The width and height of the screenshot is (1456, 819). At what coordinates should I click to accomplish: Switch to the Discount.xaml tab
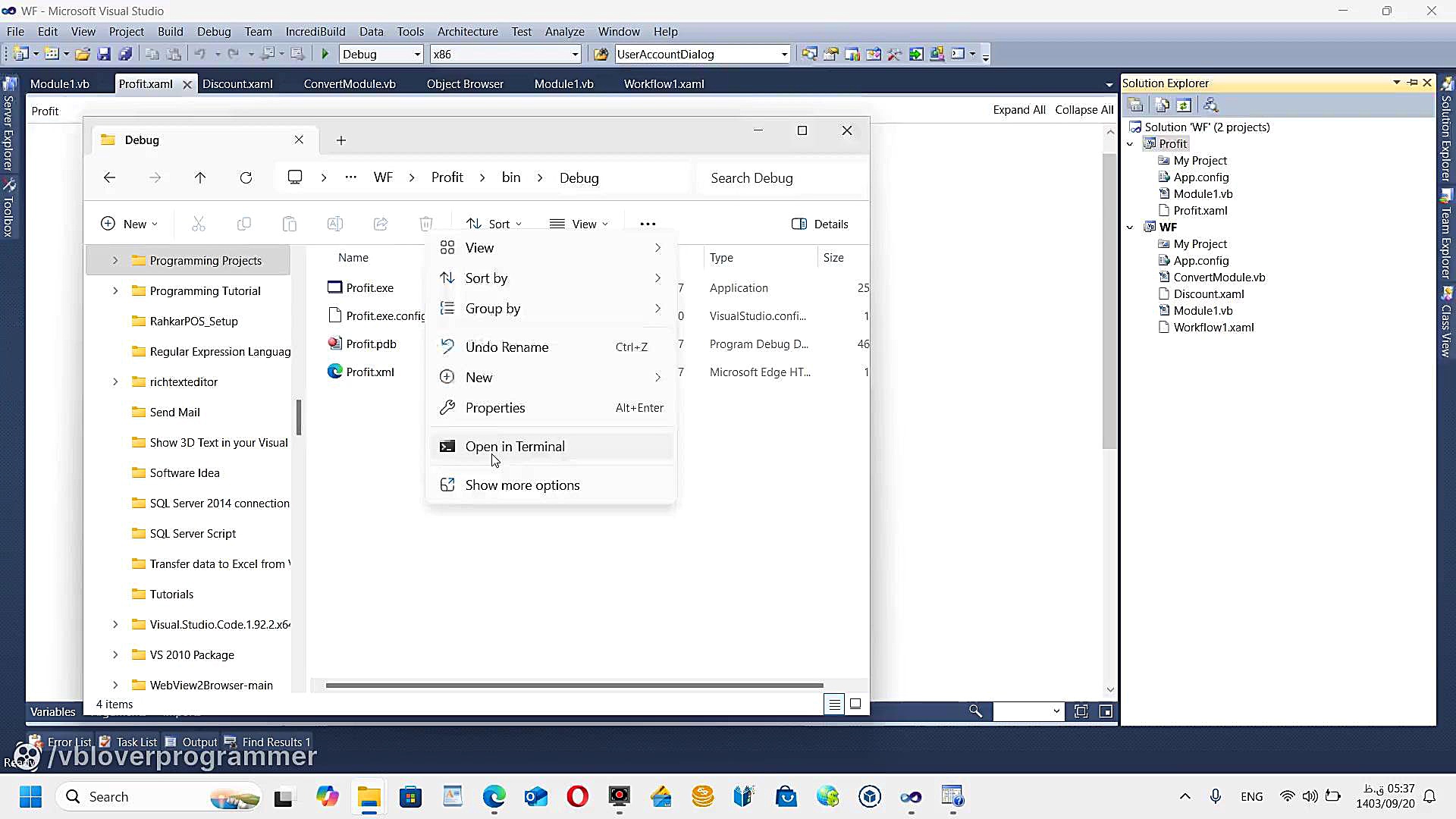pyautogui.click(x=237, y=84)
